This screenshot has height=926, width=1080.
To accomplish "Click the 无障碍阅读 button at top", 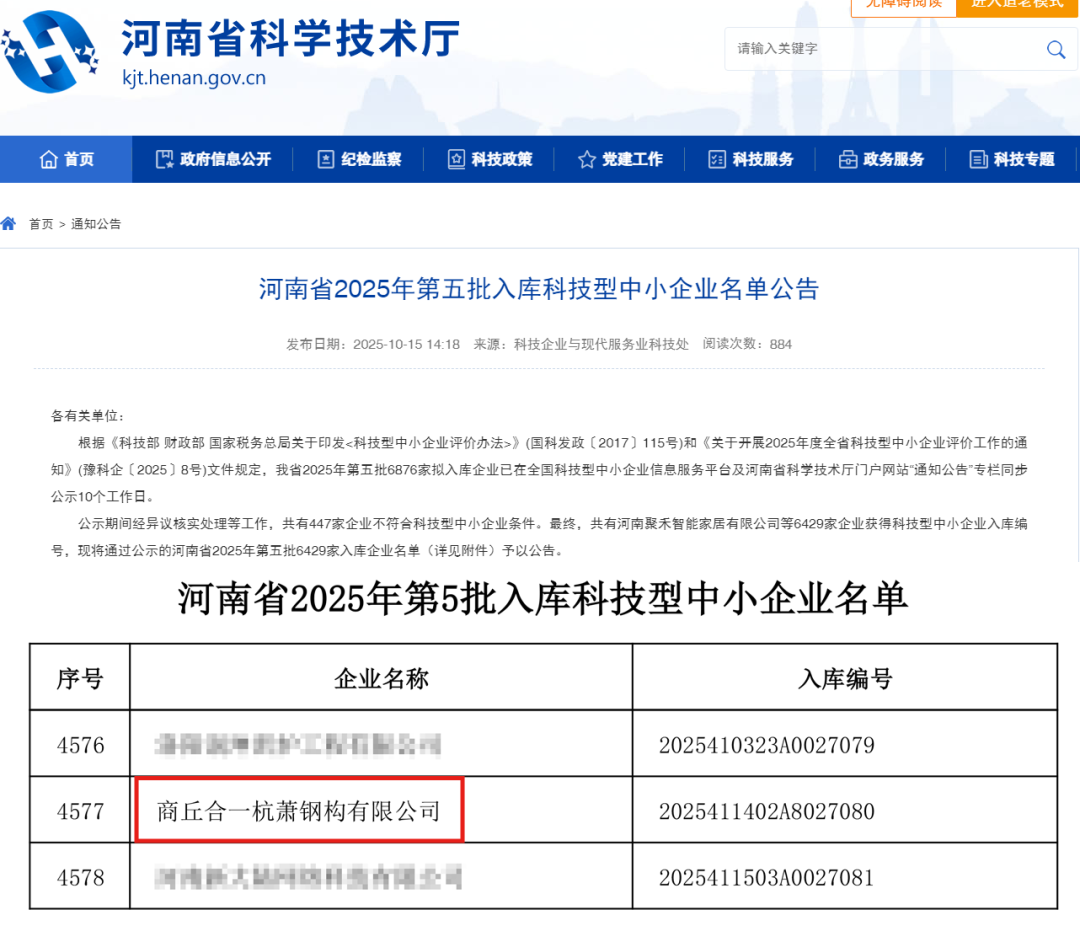I will [904, 6].
